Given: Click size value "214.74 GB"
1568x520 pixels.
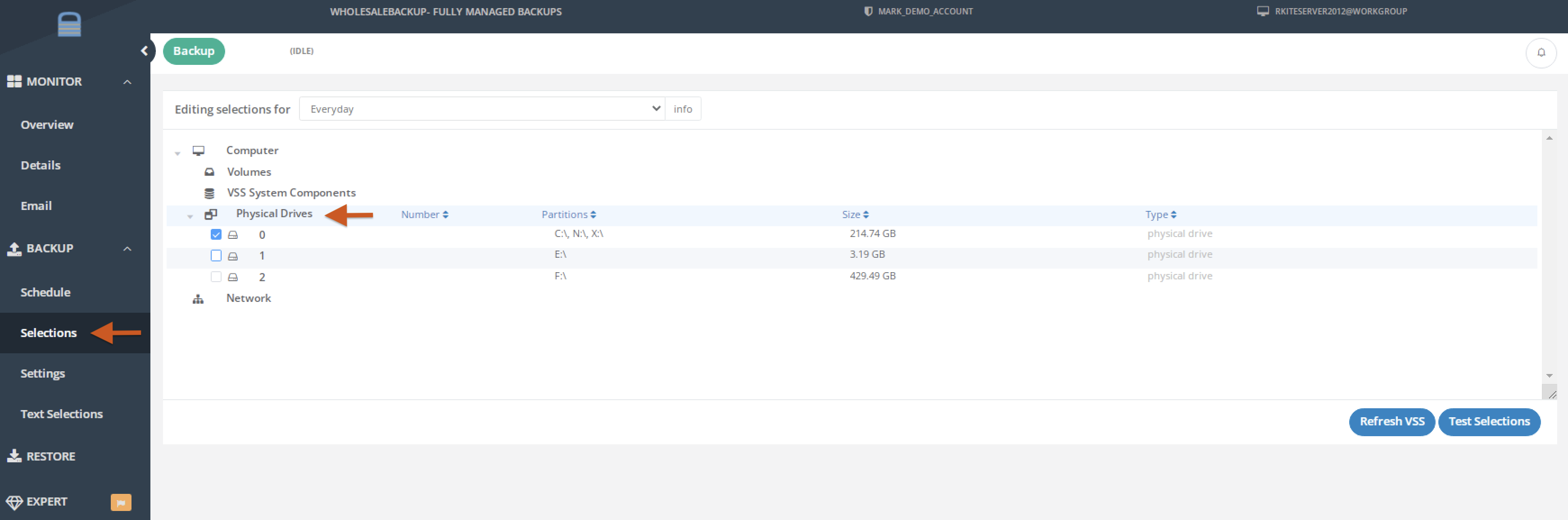Looking at the screenshot, I should [872, 233].
